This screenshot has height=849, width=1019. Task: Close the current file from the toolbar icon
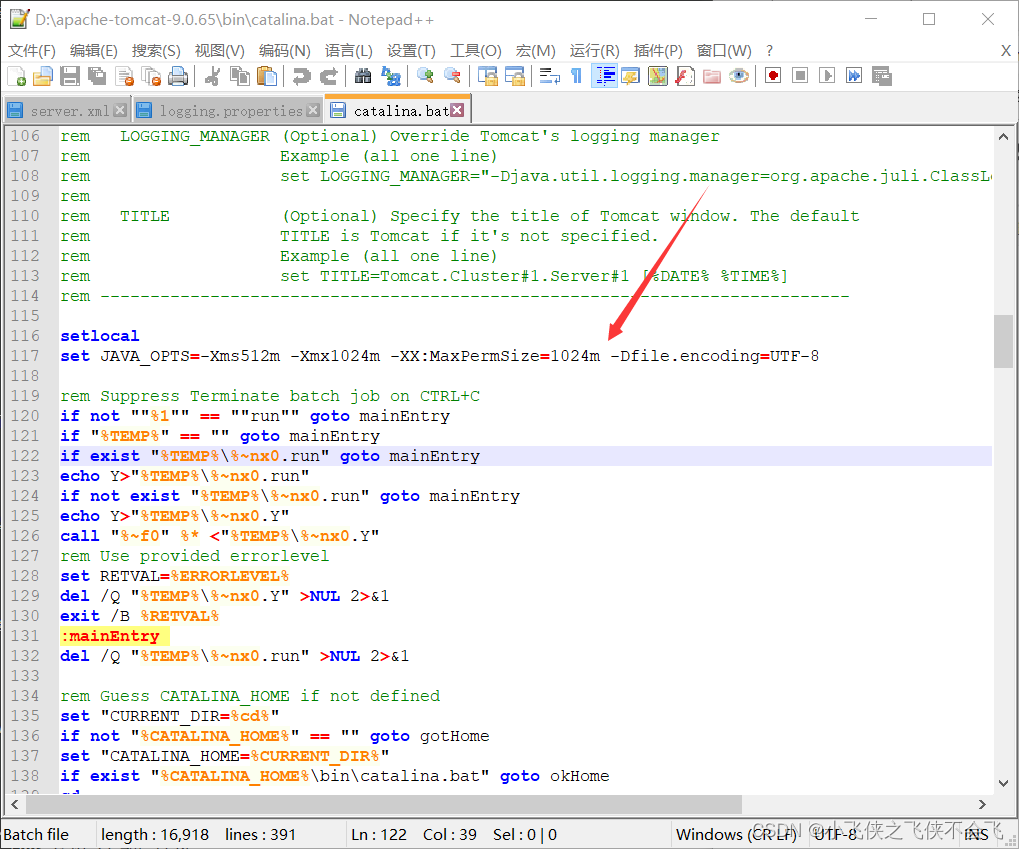[124, 77]
